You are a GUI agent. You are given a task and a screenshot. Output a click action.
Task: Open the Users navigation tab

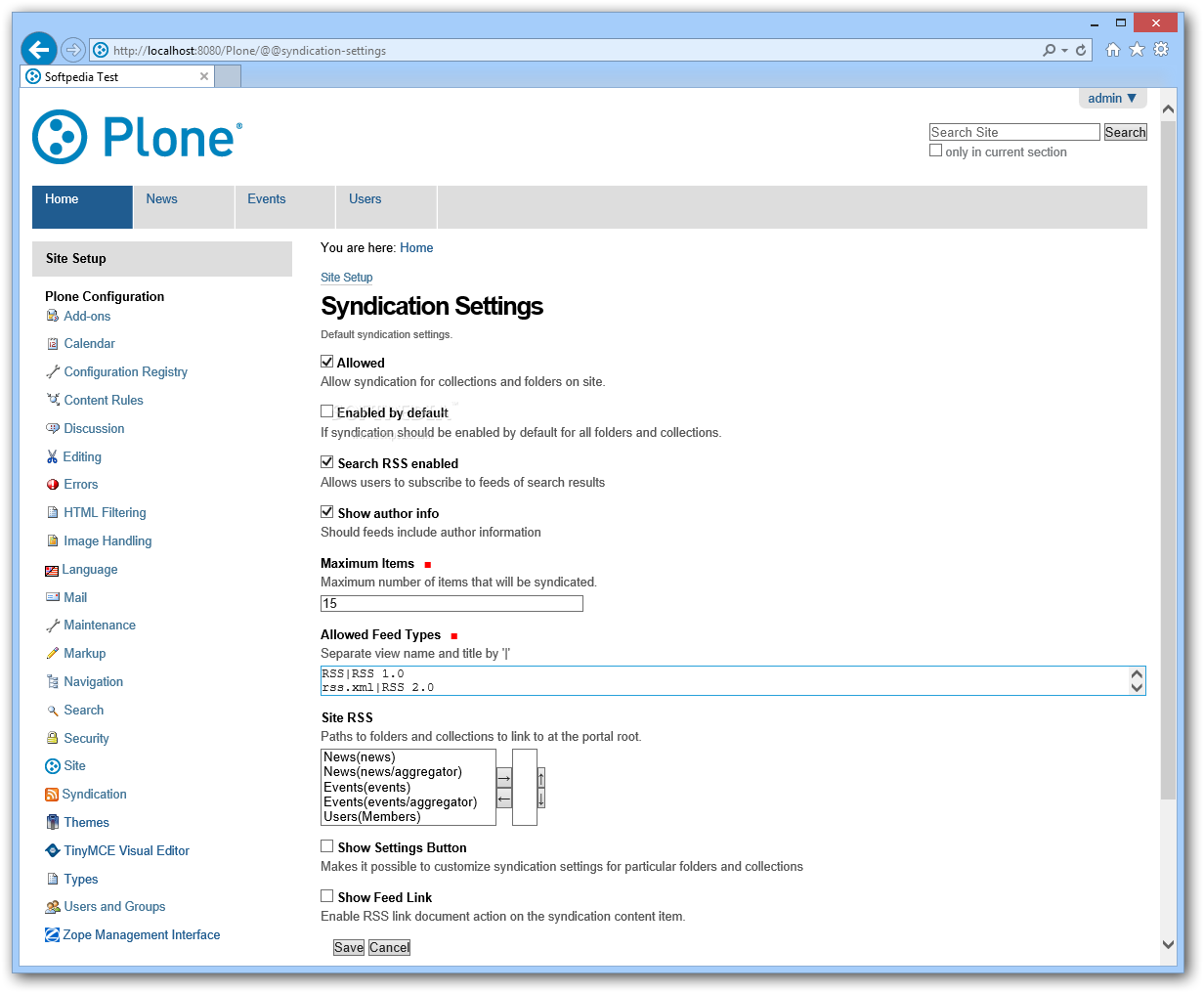[x=386, y=207]
